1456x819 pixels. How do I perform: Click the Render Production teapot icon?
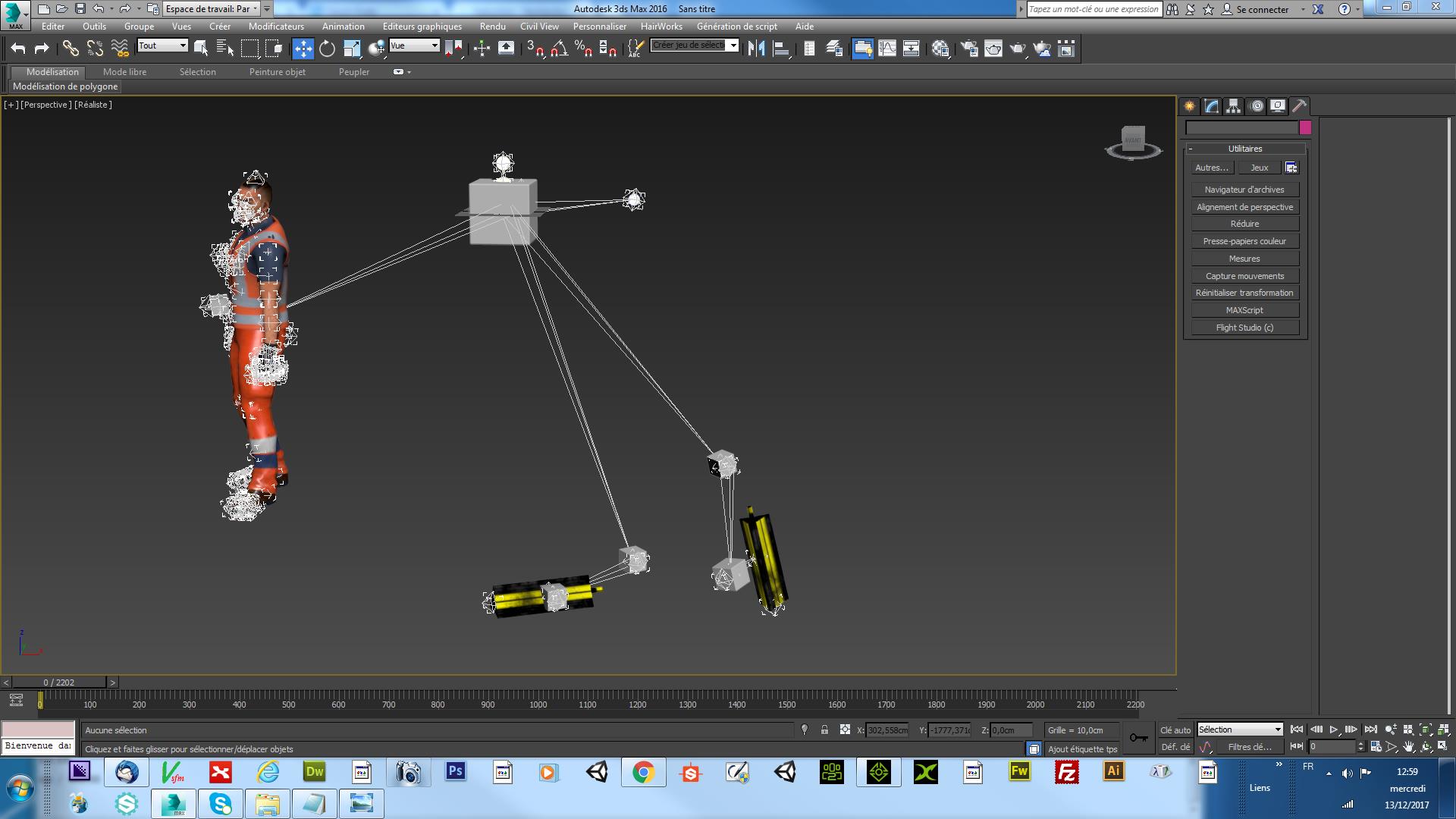tap(1018, 49)
